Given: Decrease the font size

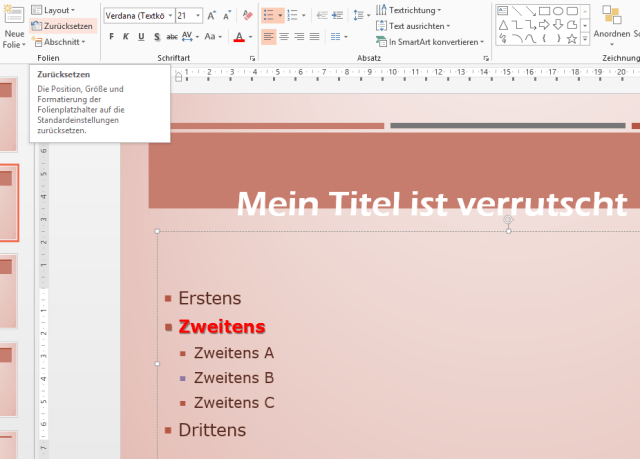Looking at the screenshot, I should pos(227,16).
